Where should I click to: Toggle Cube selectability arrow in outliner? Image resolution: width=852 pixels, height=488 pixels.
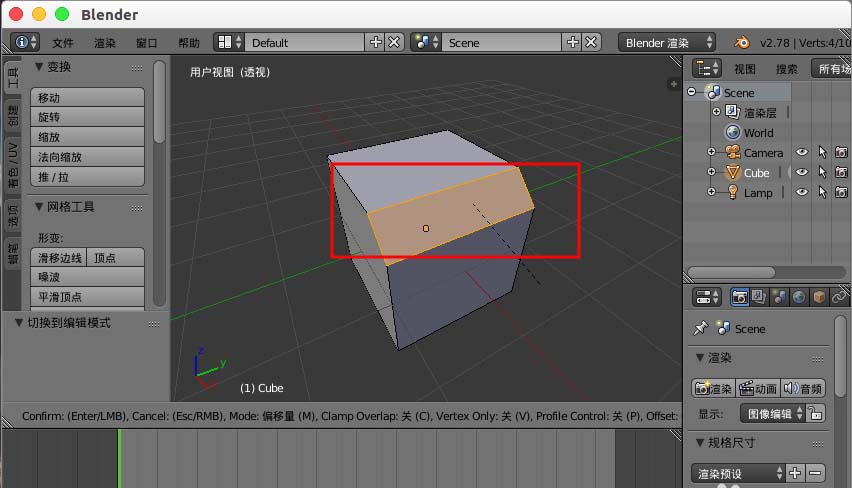click(822, 172)
